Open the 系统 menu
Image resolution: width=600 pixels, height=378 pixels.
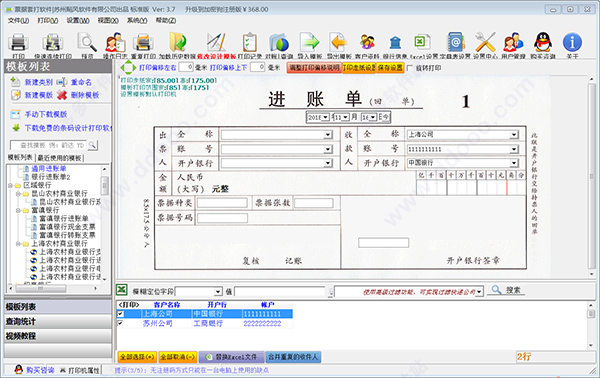click(137, 20)
